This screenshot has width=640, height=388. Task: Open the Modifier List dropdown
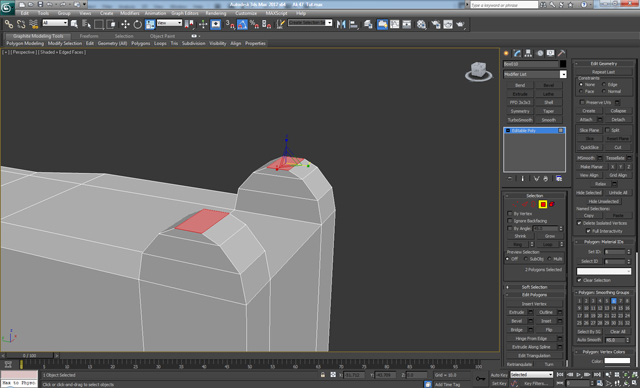535,74
